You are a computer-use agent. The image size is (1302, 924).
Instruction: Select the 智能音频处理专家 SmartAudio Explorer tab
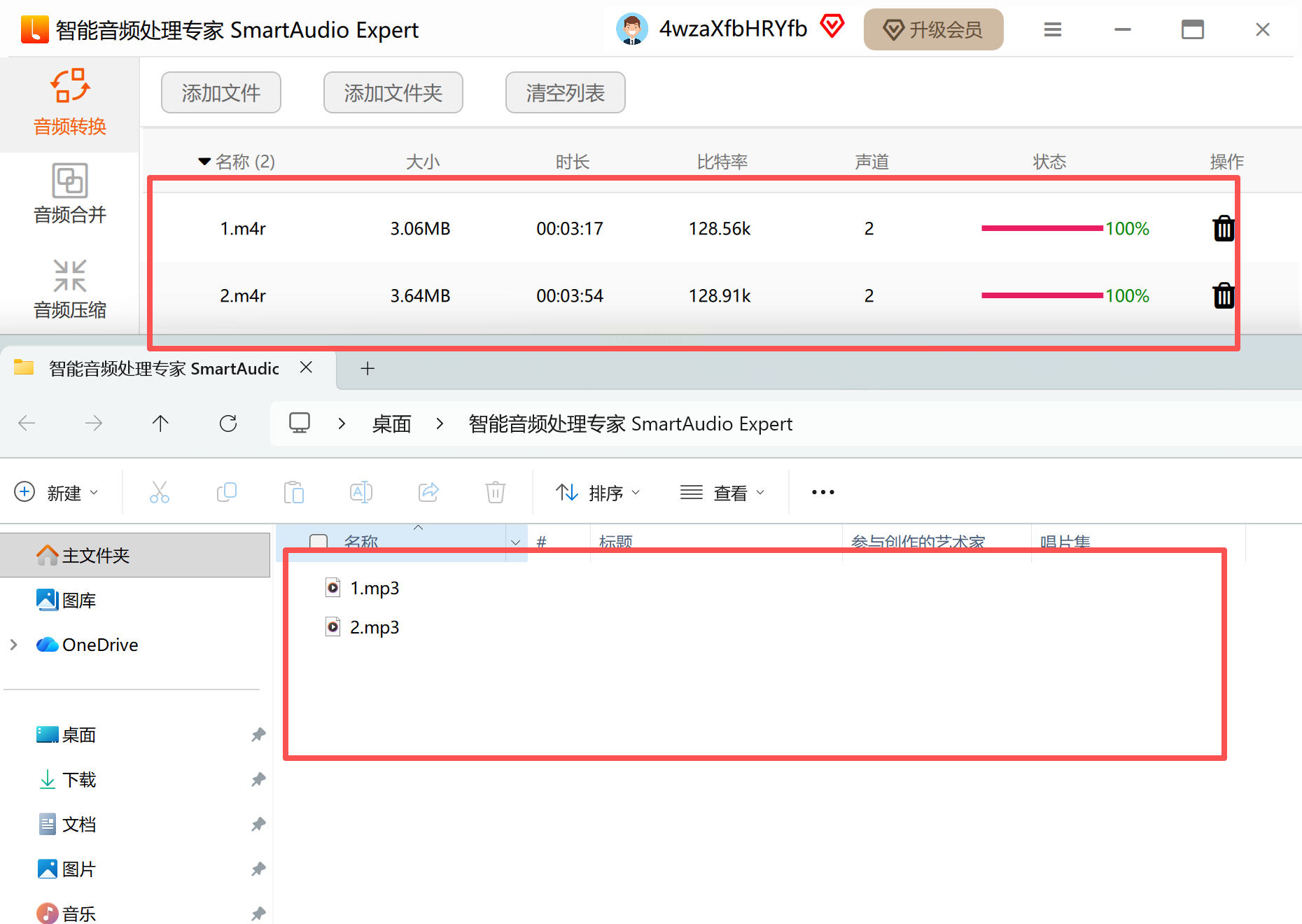[x=164, y=368]
